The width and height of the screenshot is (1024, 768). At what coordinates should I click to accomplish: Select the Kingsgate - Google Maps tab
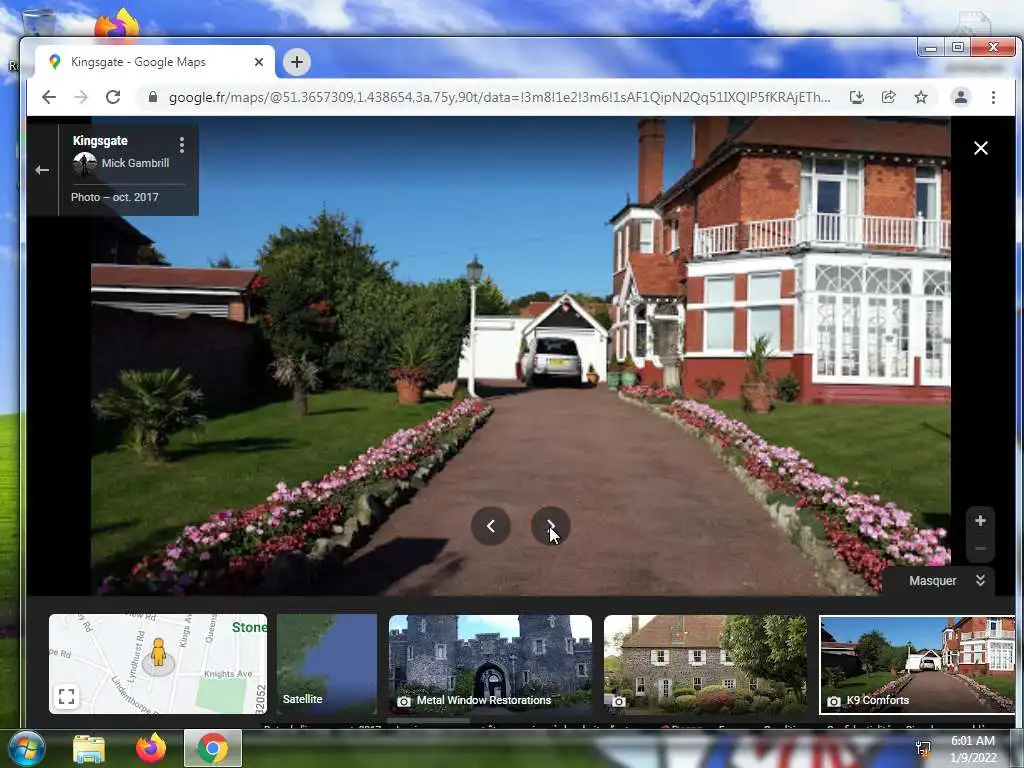[x=155, y=62]
